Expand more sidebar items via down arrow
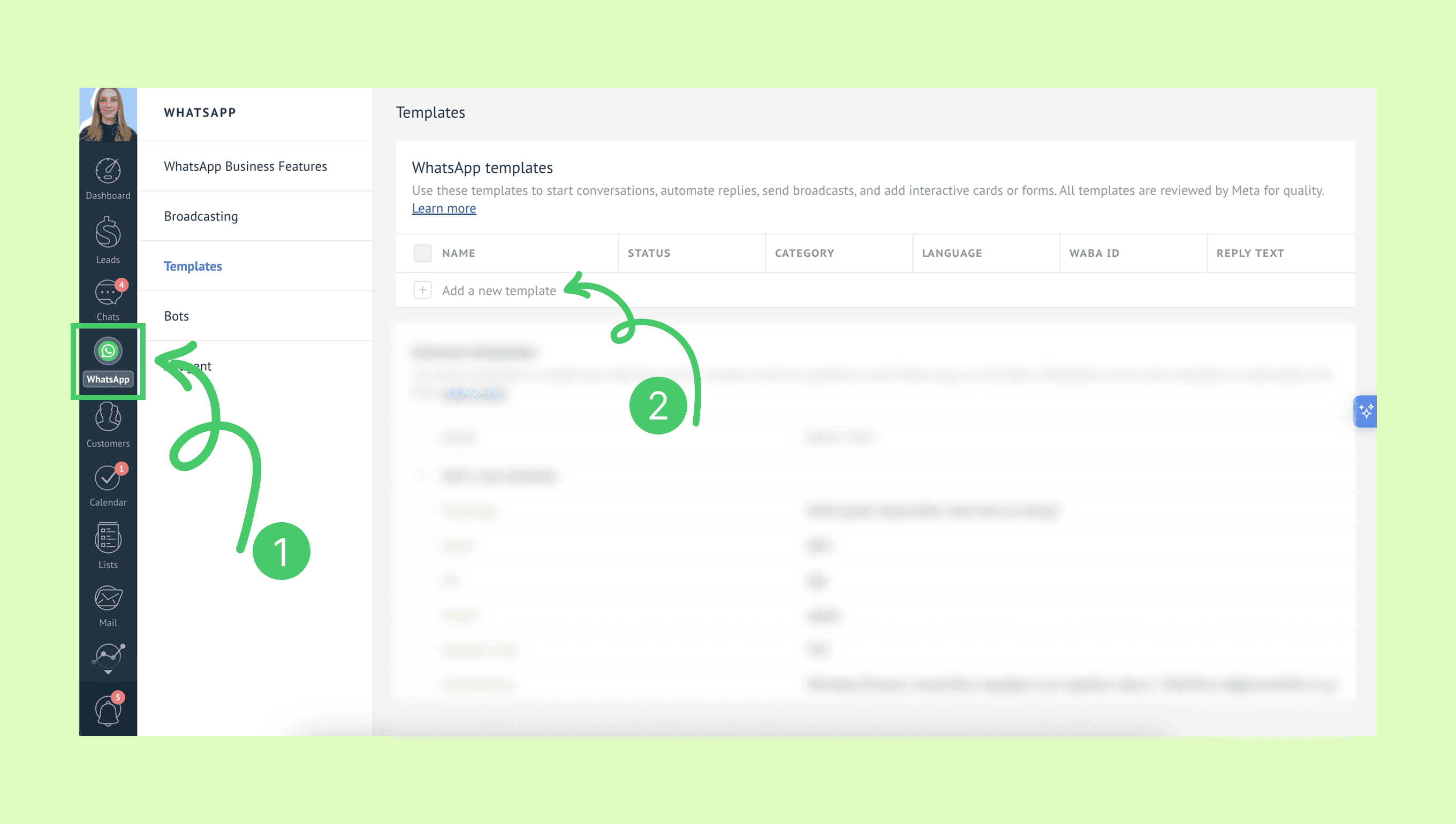The width and height of the screenshot is (1456, 824). coord(108,673)
